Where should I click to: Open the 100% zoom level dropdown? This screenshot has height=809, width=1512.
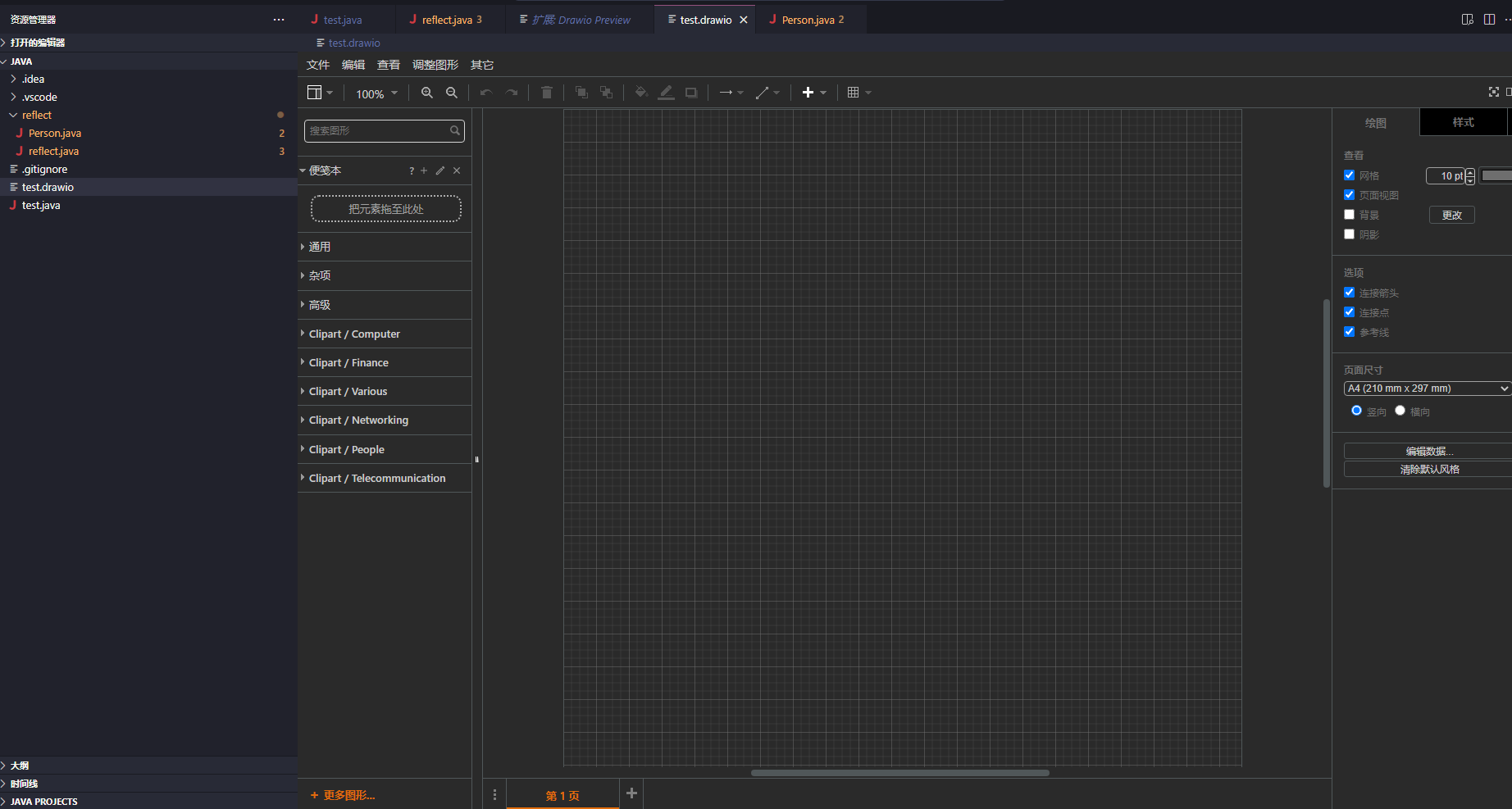coord(376,93)
